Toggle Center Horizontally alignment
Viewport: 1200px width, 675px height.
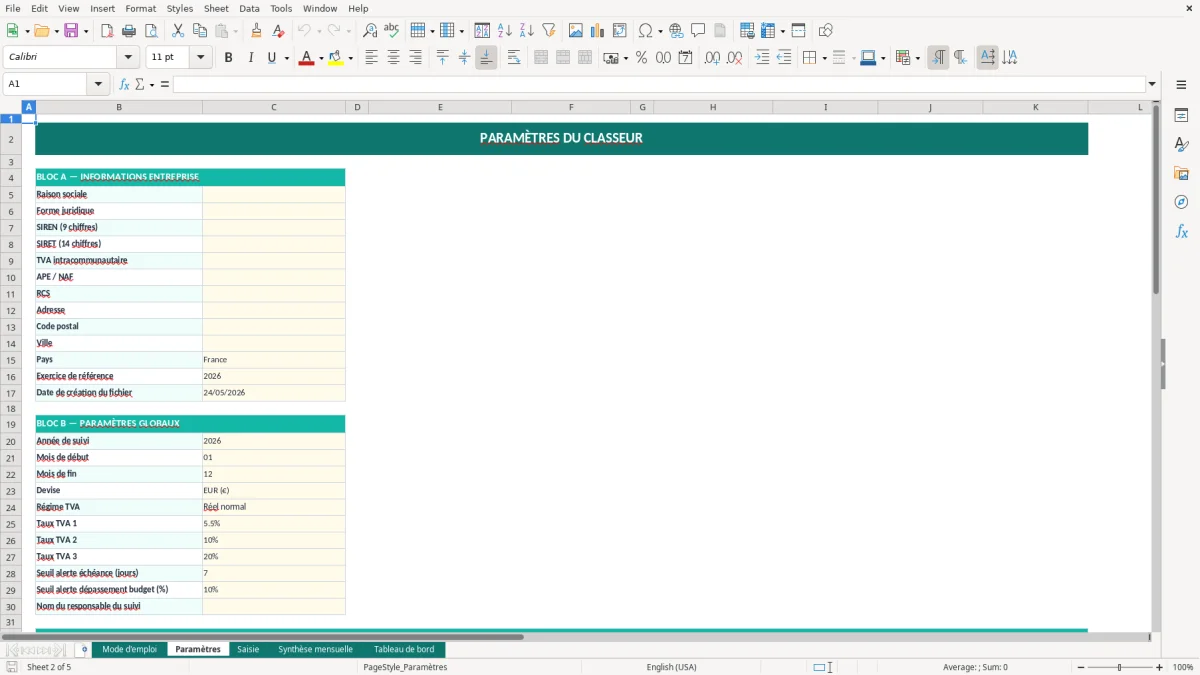pyautogui.click(x=393, y=58)
